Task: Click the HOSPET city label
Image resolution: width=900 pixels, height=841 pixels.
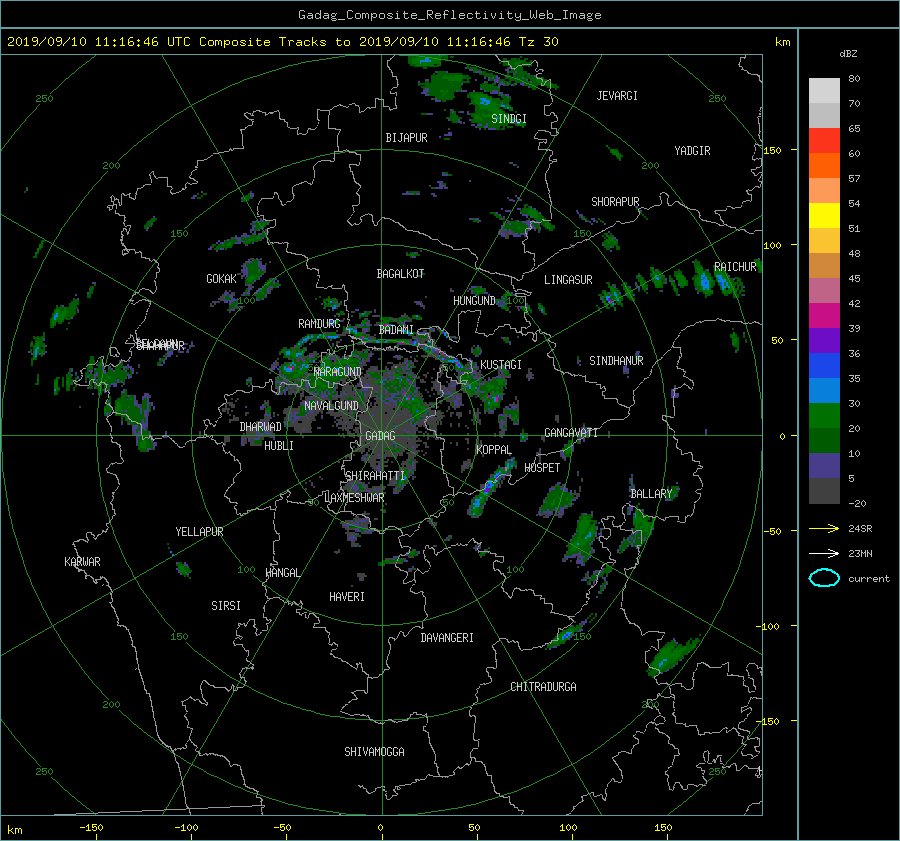Action: (542, 468)
